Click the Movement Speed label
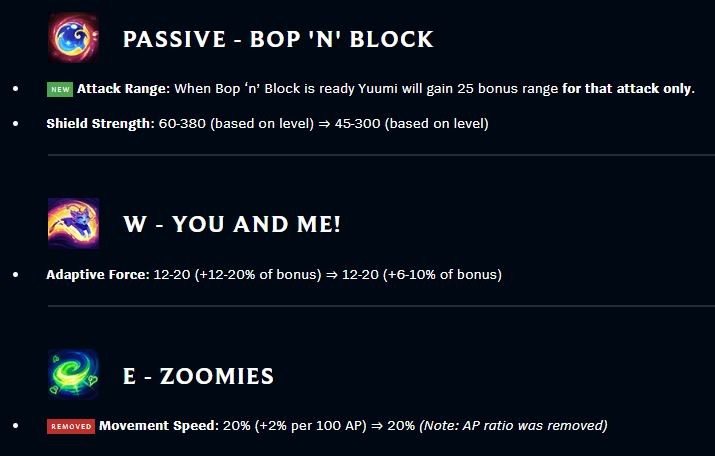This screenshot has width=715, height=456. [x=159, y=425]
